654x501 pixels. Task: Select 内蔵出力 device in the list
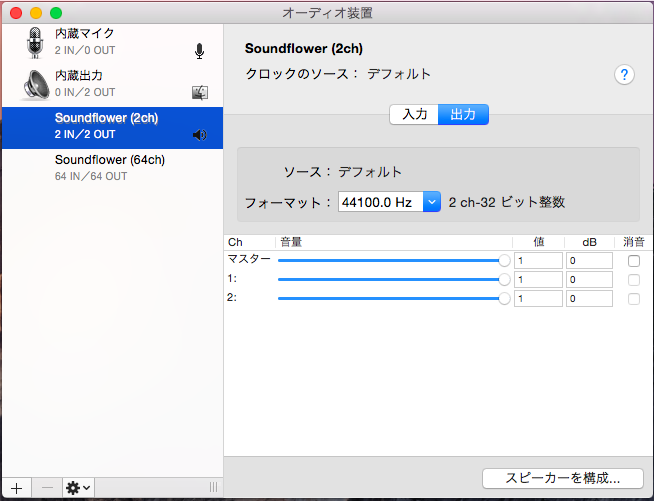click(x=113, y=85)
